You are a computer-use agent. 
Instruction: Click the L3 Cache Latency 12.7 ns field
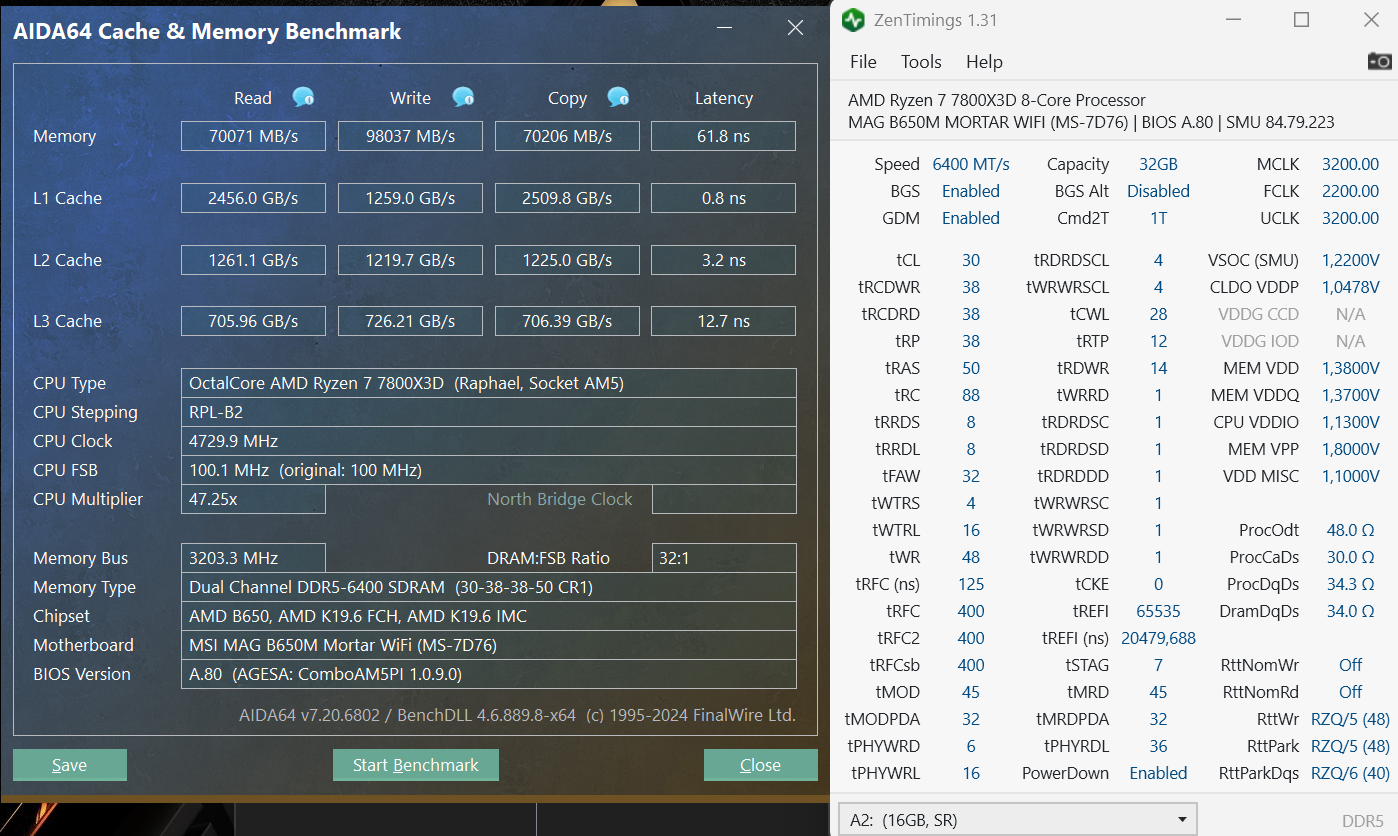(723, 321)
